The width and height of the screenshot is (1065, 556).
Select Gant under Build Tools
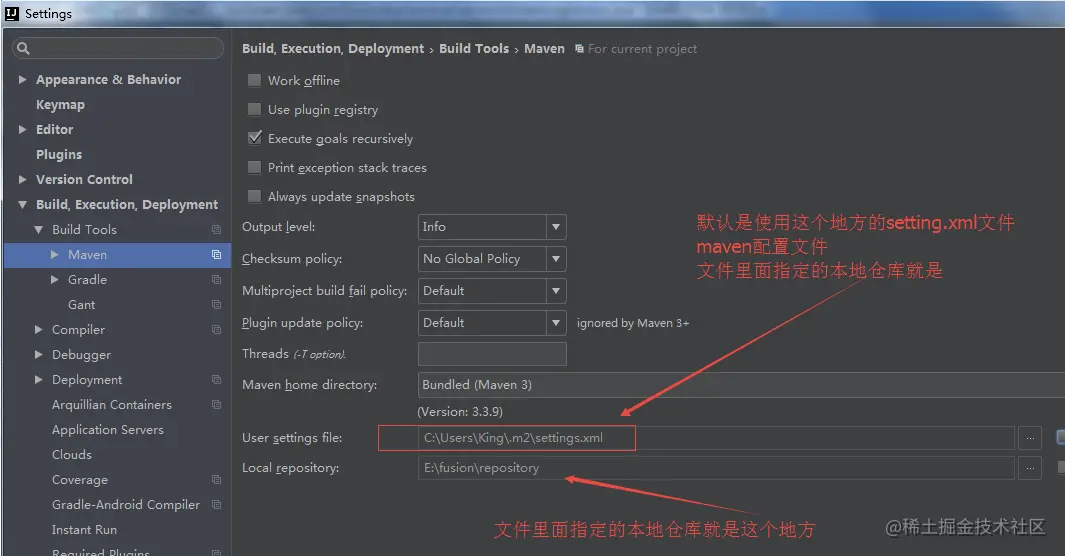click(x=82, y=305)
